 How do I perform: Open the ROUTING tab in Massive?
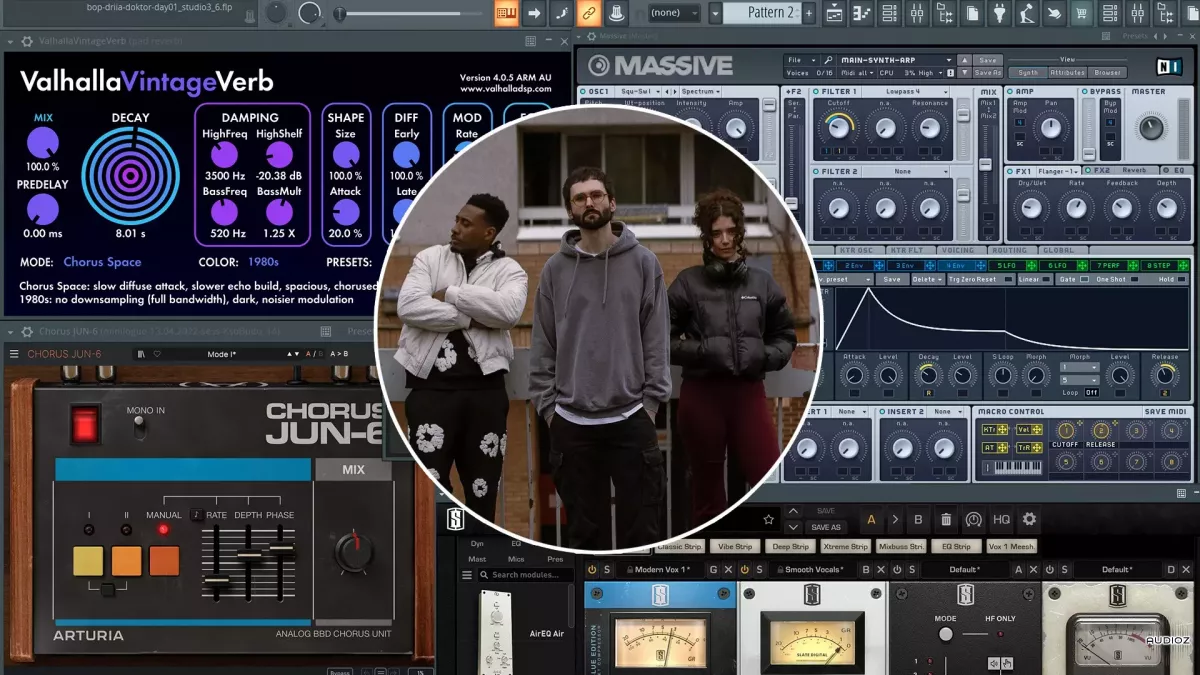[x=1010, y=251]
